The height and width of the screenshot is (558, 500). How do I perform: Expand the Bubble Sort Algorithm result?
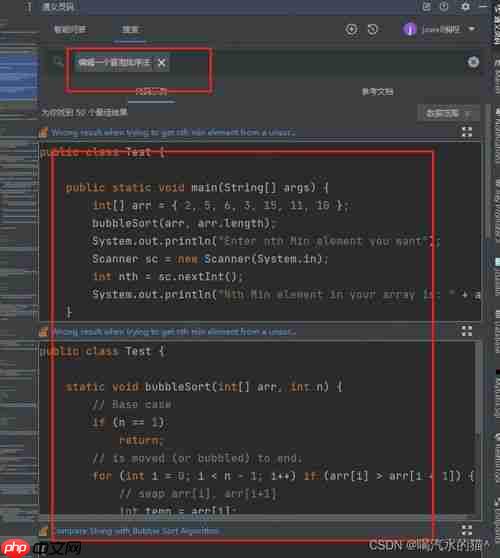(467, 530)
